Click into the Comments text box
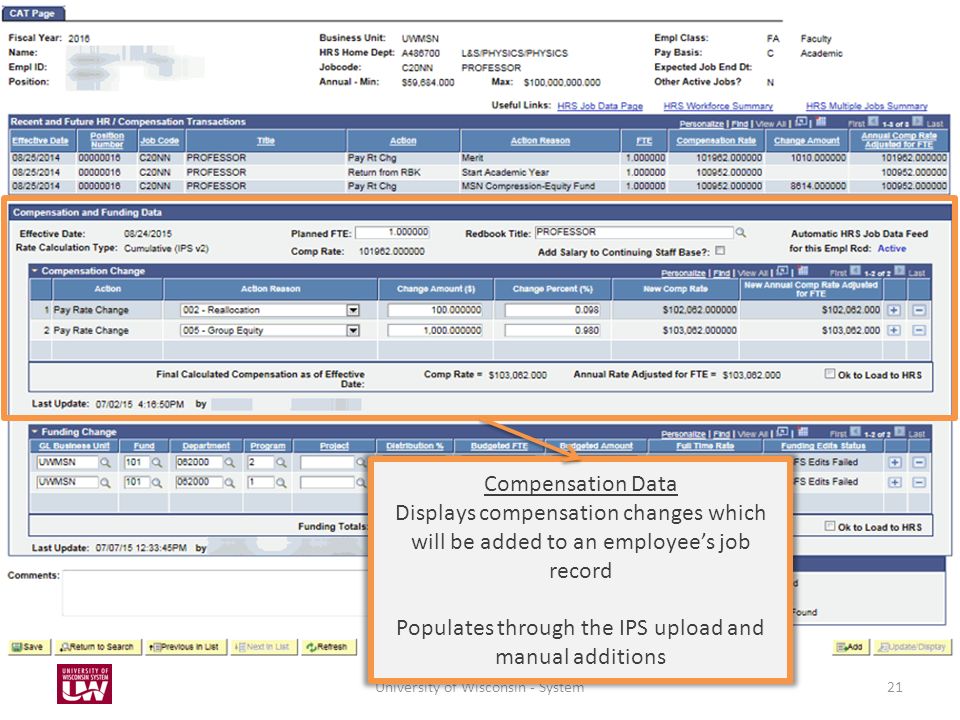The height and width of the screenshot is (720, 960). pyautogui.click(x=216, y=593)
